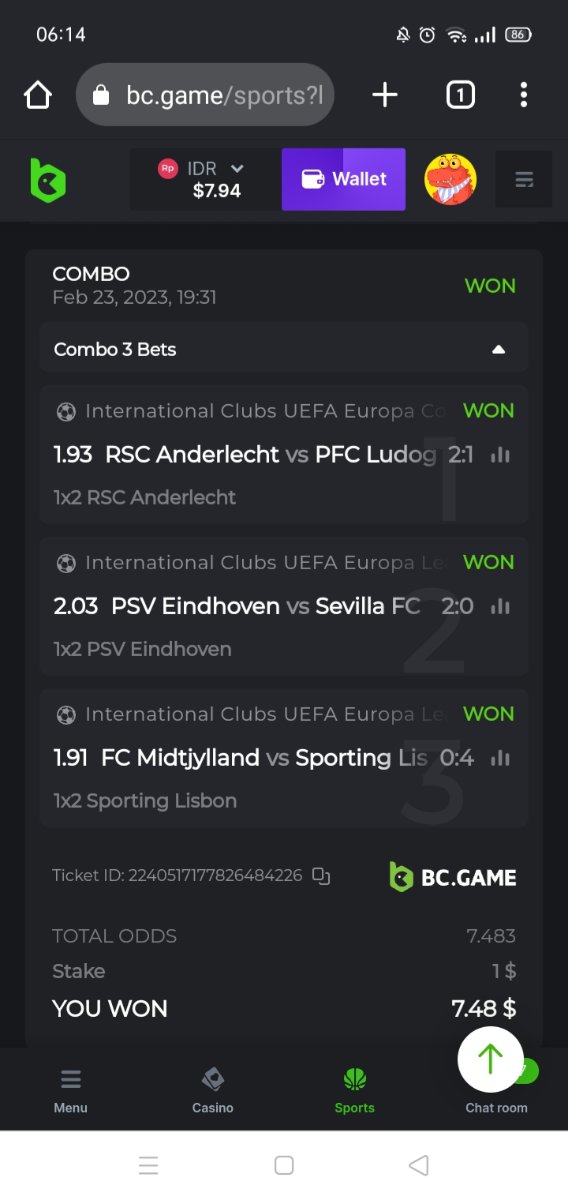Copy the Ticket ID with copy icon
This screenshot has height=1200, width=568.
[321, 876]
